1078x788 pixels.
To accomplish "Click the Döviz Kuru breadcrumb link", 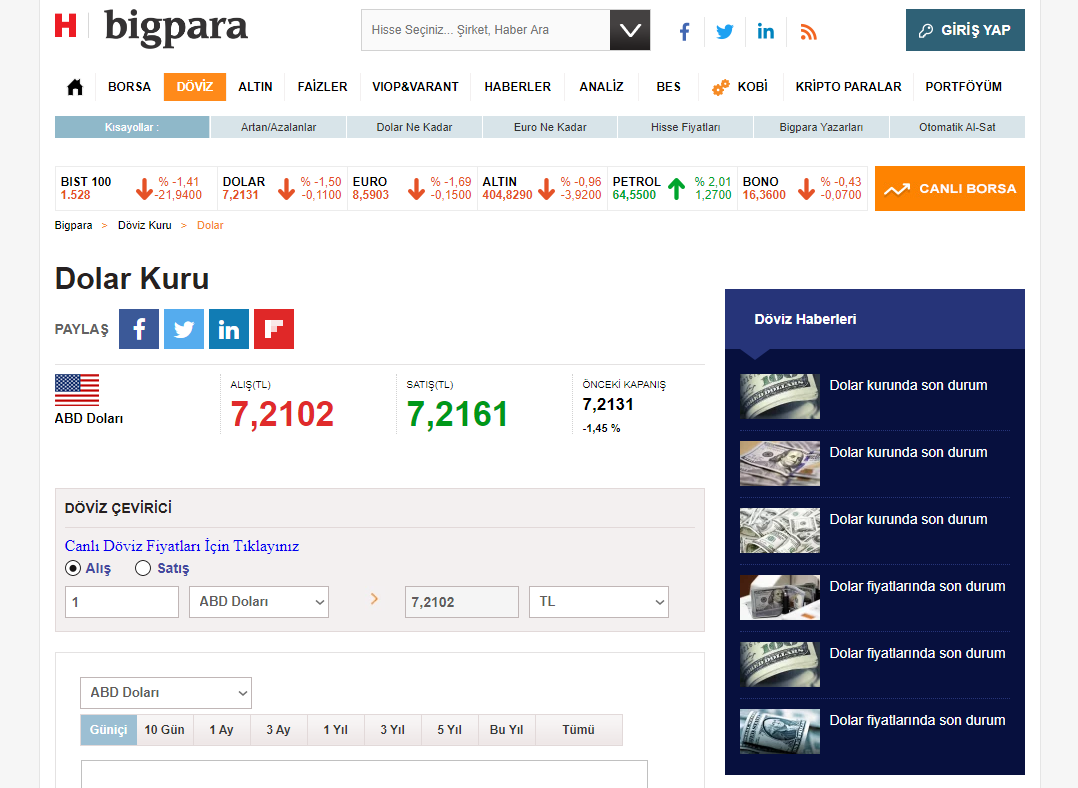I will 144,226.
